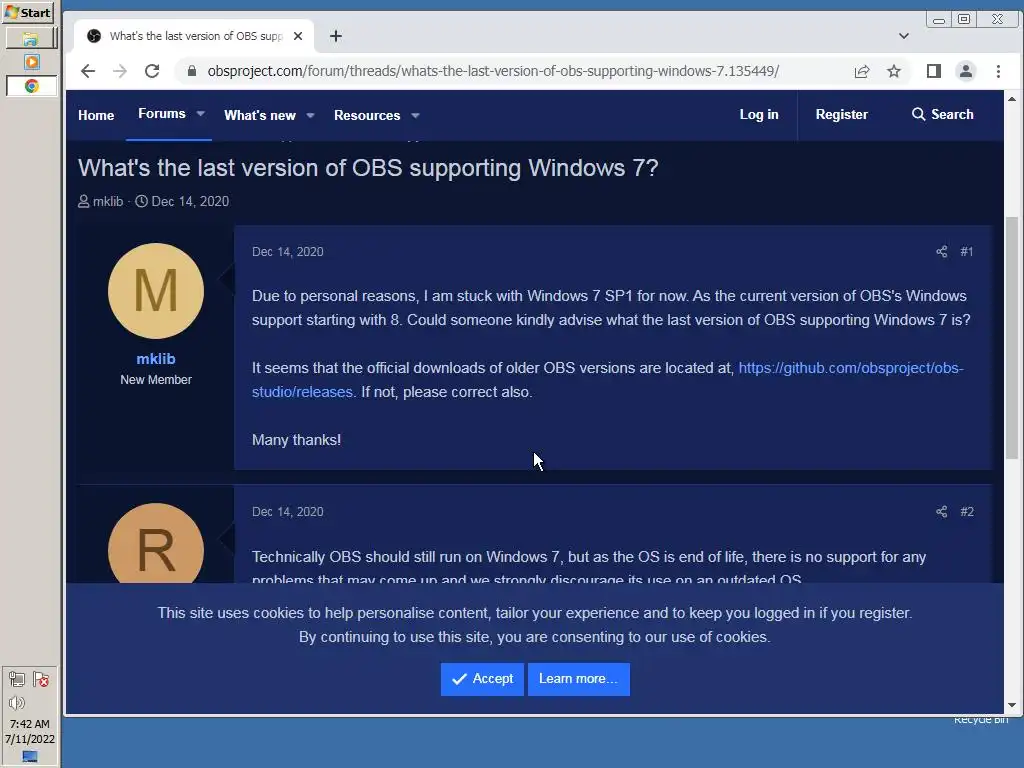
Task: Expand the Forums dropdown arrow
Action: coord(200,114)
